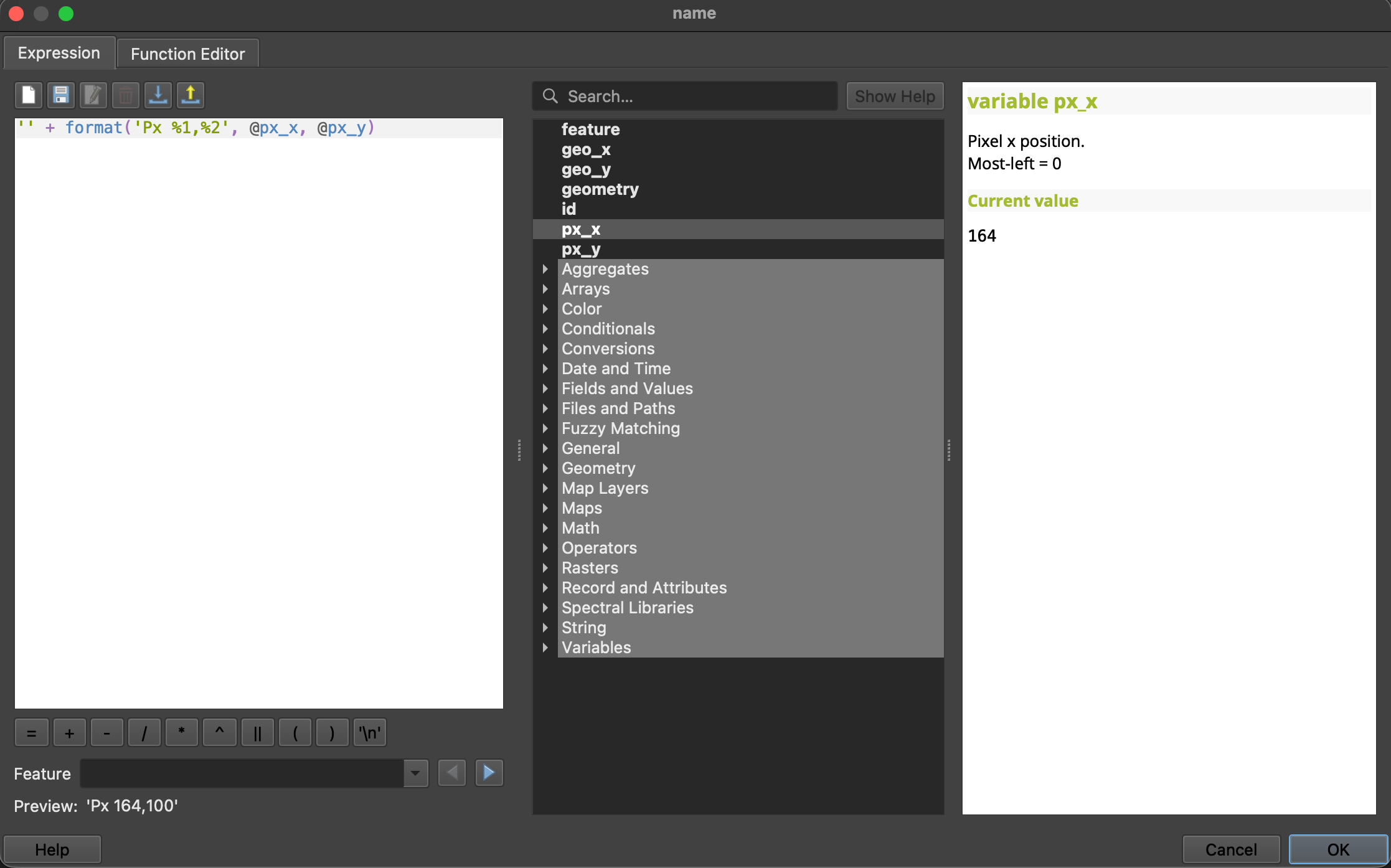The image size is (1391, 868).
Task: Expand the Map Layers group
Action: [545, 488]
